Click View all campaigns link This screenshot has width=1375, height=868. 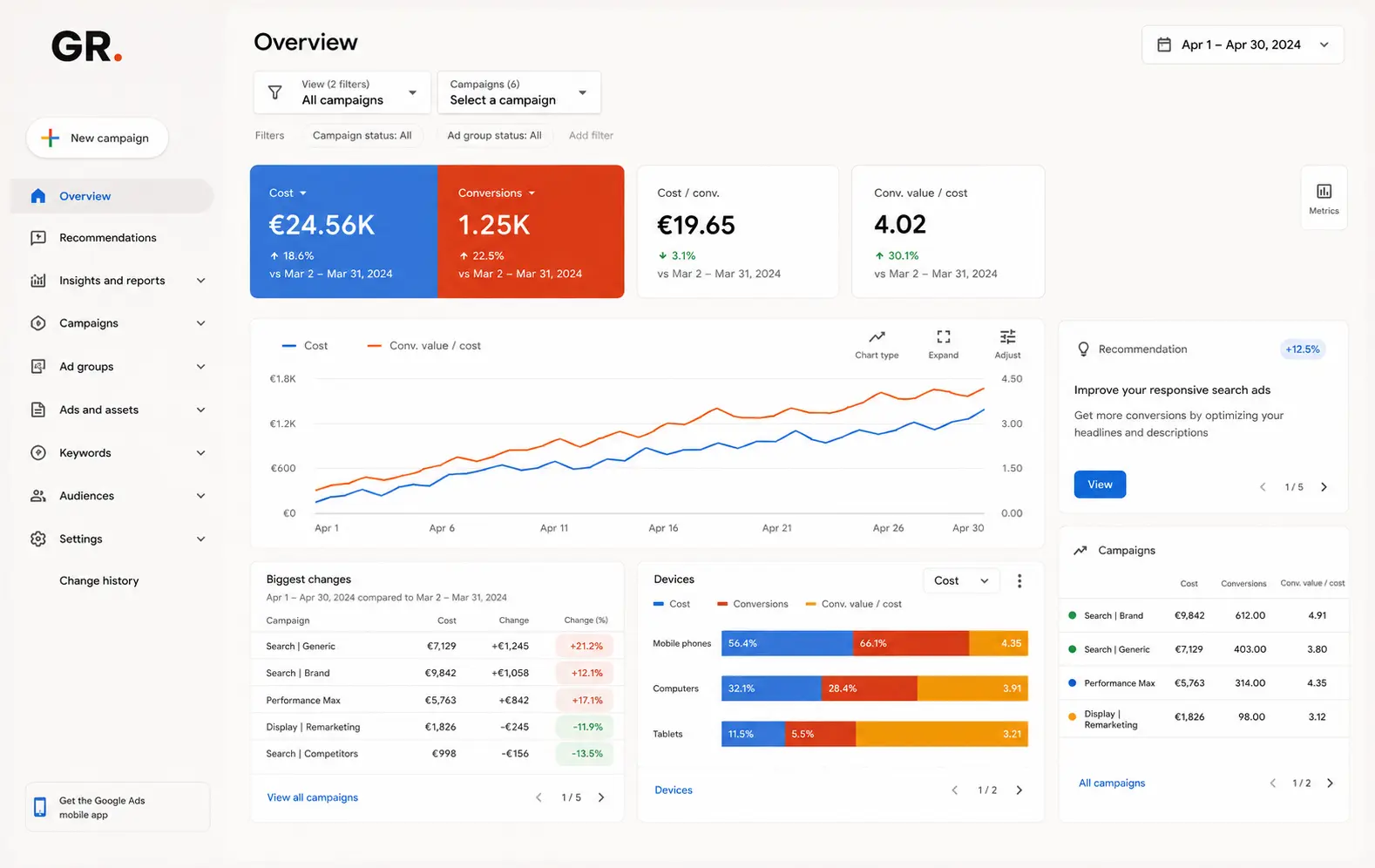[313, 797]
